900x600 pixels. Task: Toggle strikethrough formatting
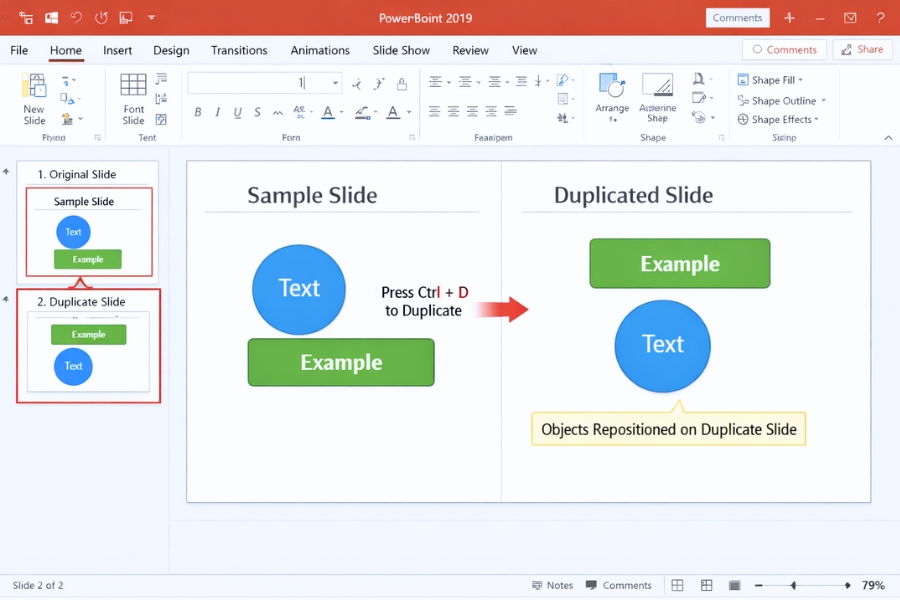(256, 112)
